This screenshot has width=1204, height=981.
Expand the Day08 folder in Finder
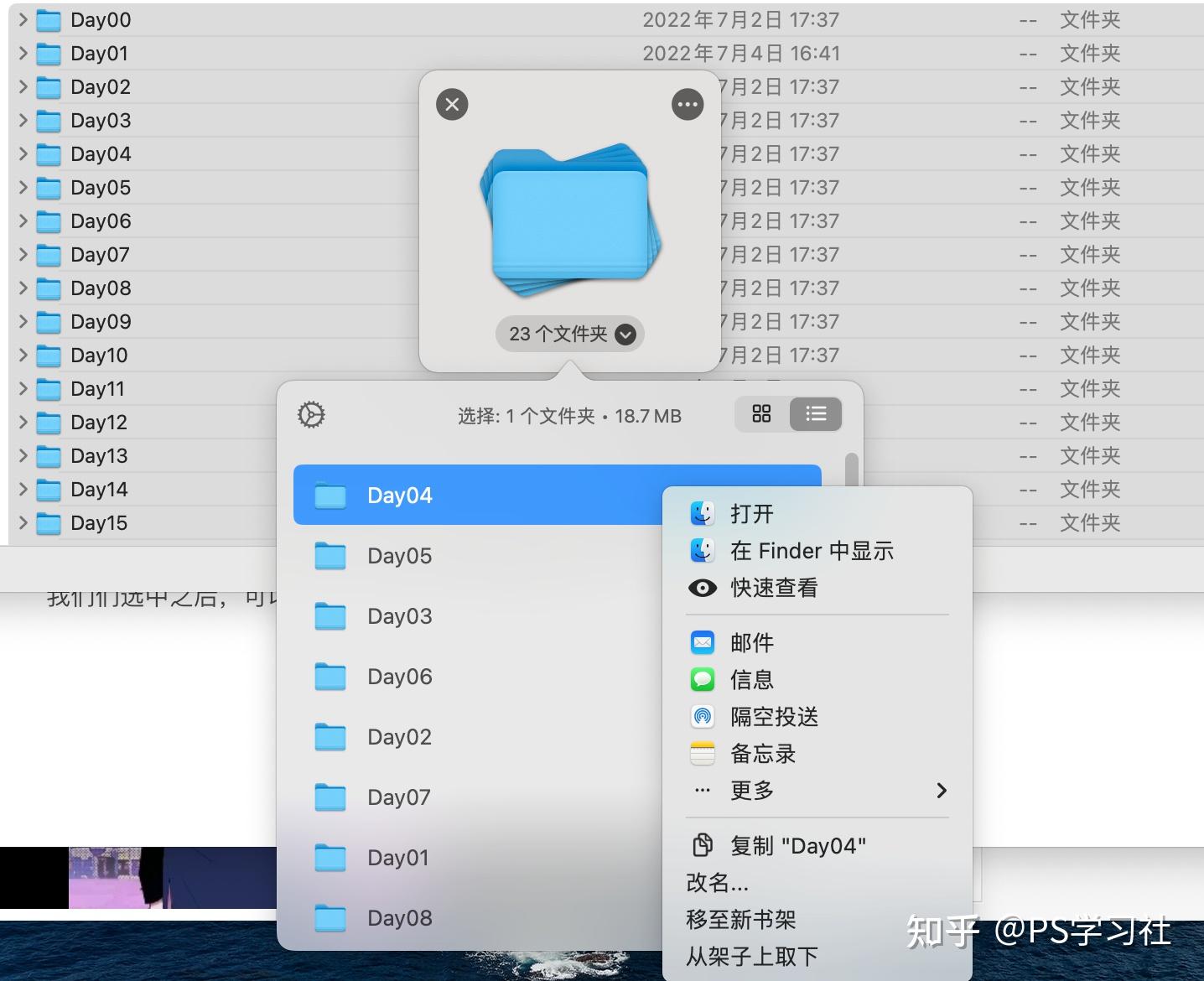23,288
